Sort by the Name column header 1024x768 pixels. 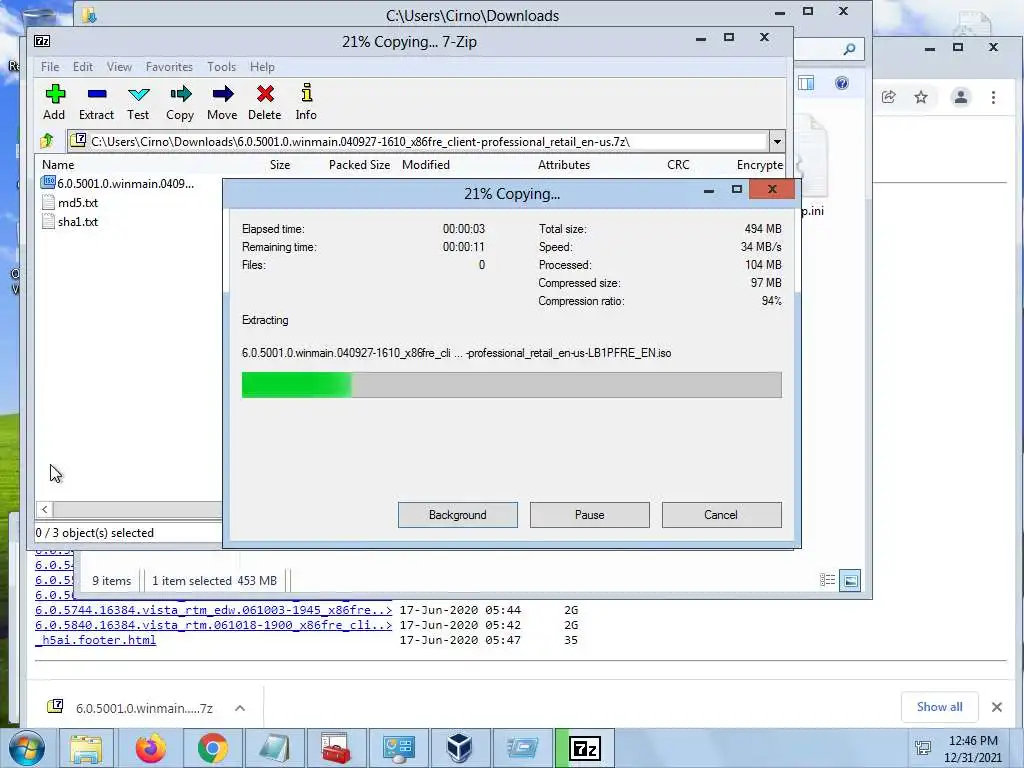pyautogui.click(x=58, y=165)
